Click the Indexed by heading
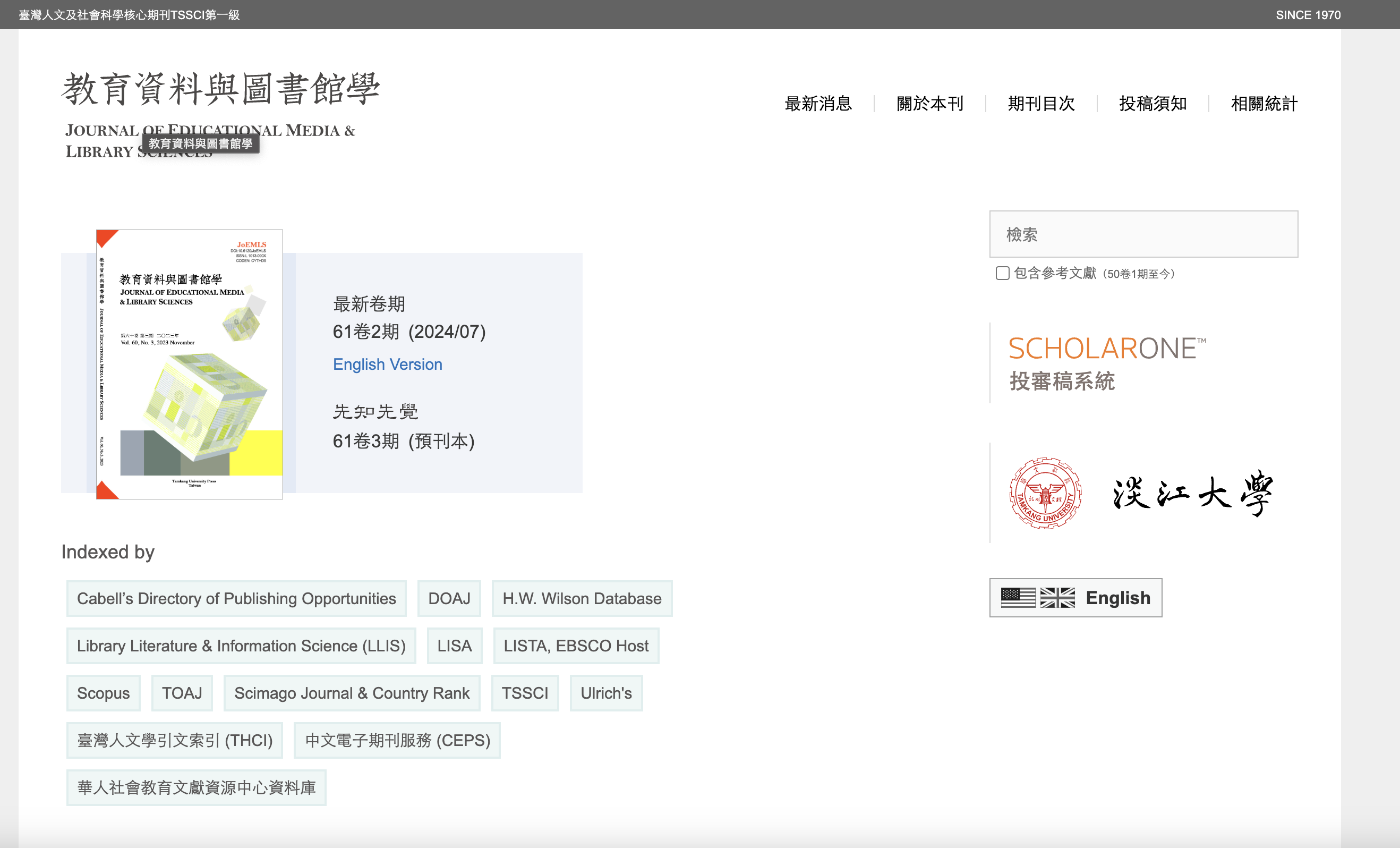 tap(108, 552)
